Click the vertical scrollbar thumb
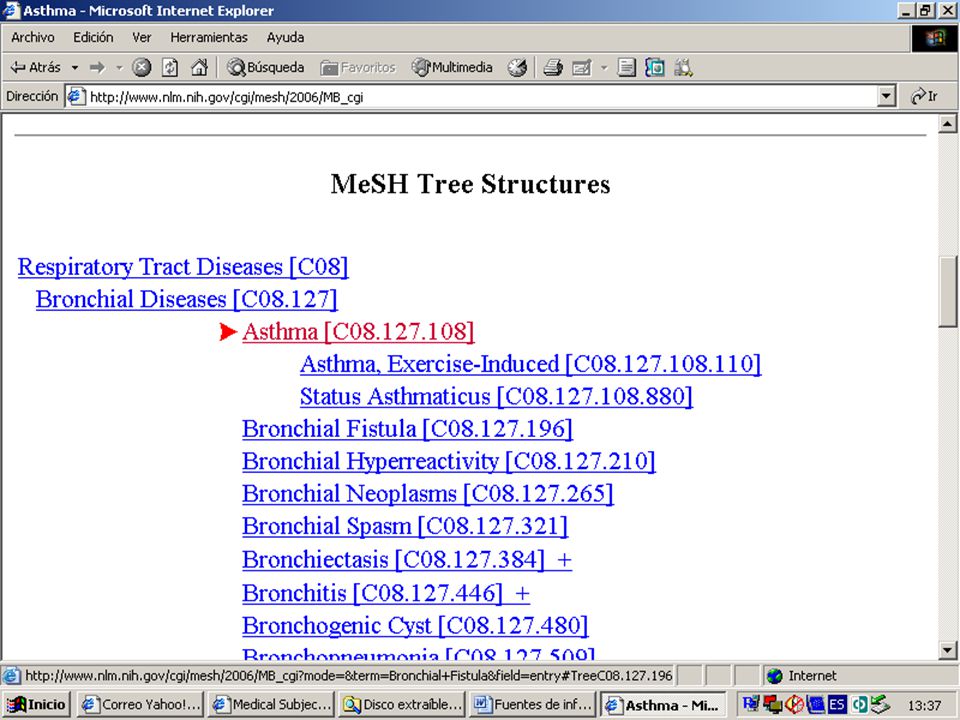The height and width of the screenshot is (720, 960). point(947,292)
